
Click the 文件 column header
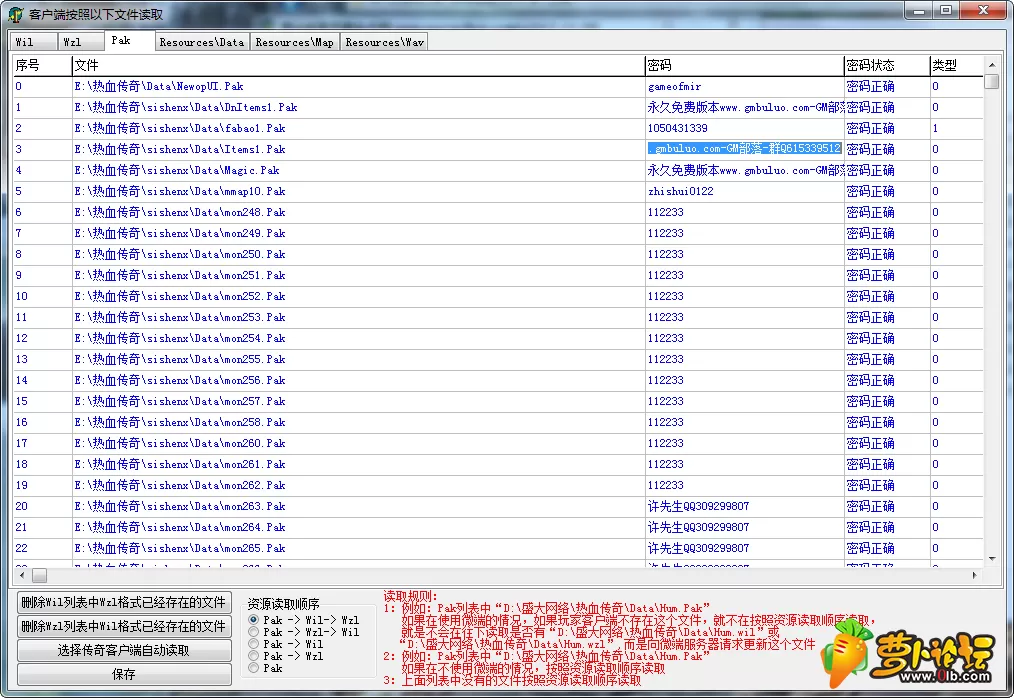coord(358,65)
